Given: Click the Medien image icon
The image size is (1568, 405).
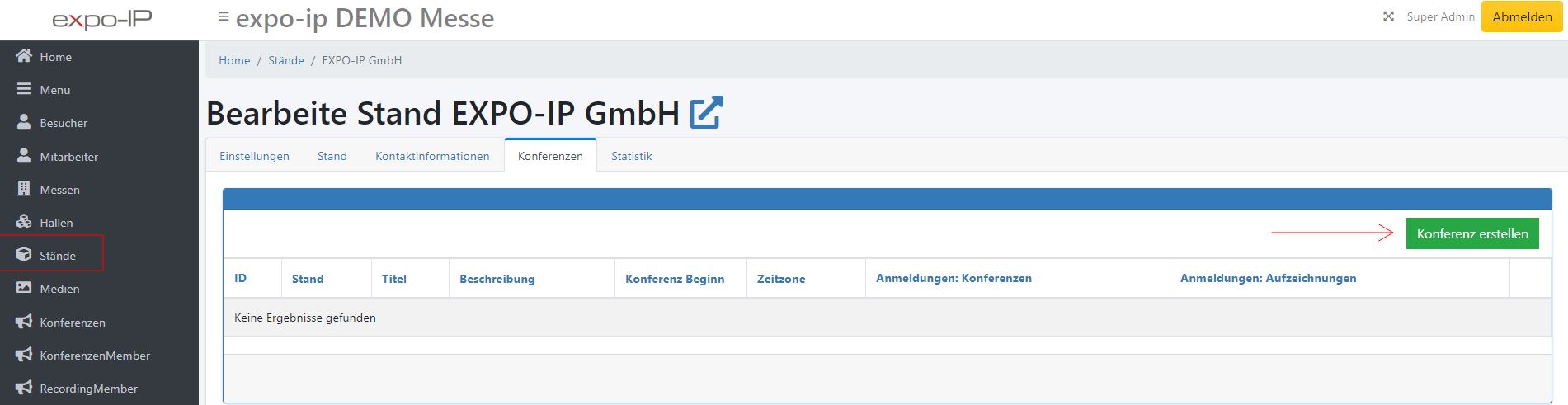Looking at the screenshot, I should coord(24,289).
